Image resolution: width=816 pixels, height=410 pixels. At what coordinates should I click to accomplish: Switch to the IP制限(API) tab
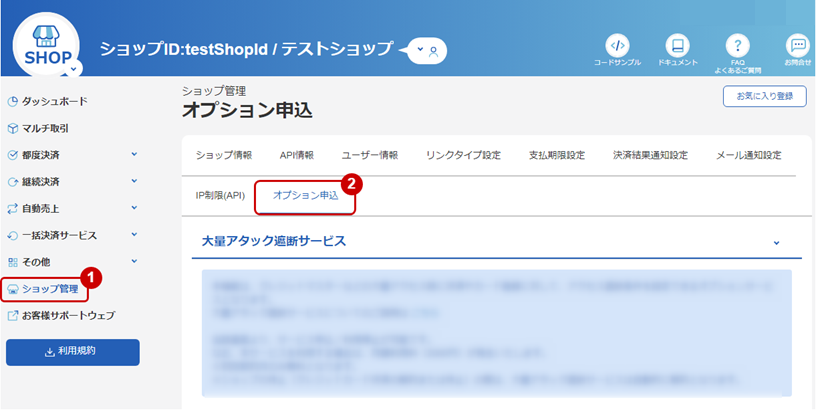click(220, 196)
